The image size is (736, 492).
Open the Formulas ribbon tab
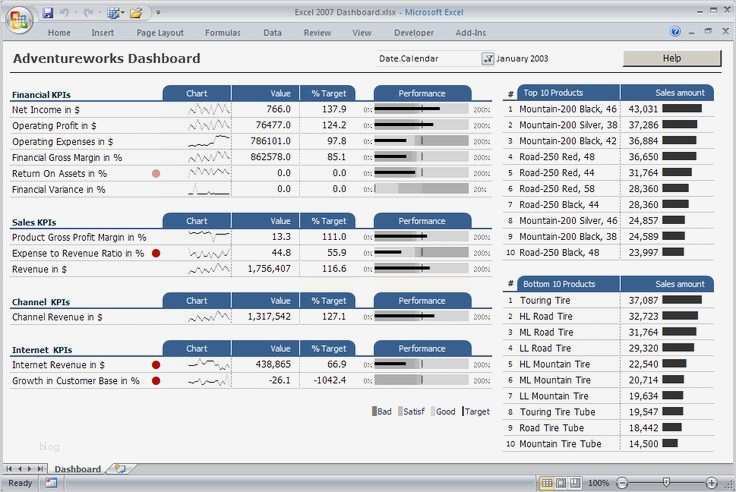(x=222, y=32)
